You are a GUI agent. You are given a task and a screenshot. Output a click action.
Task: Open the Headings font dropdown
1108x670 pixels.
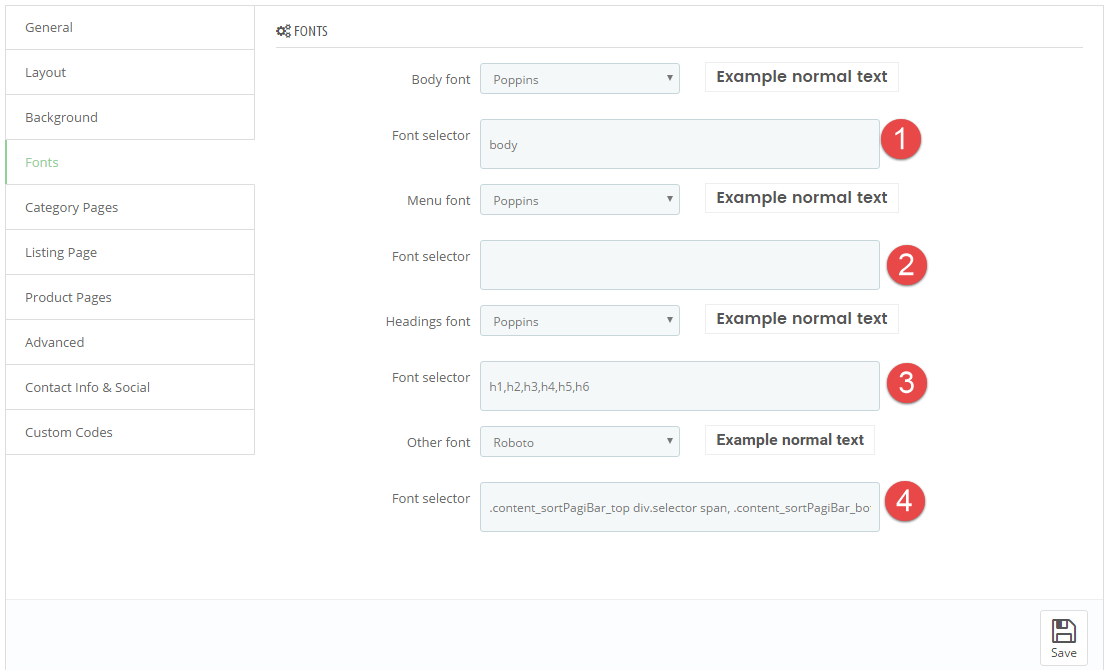580,321
